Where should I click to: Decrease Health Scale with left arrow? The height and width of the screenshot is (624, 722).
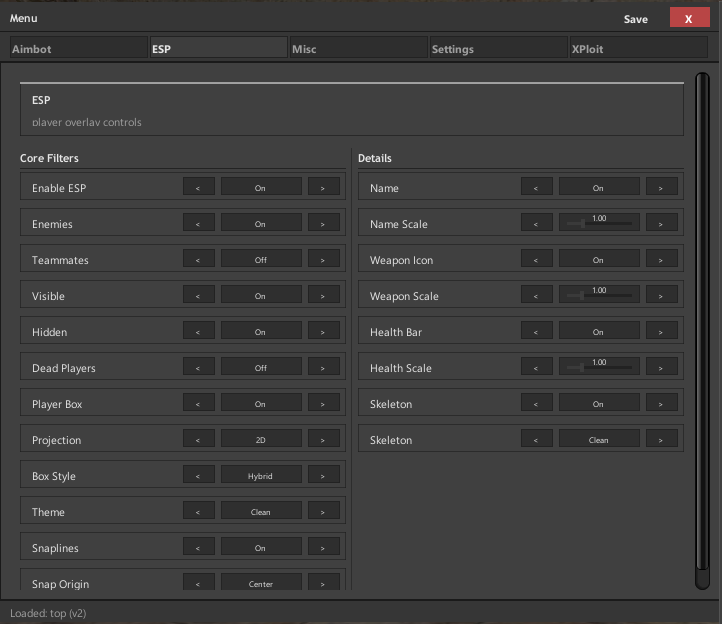pos(536,366)
